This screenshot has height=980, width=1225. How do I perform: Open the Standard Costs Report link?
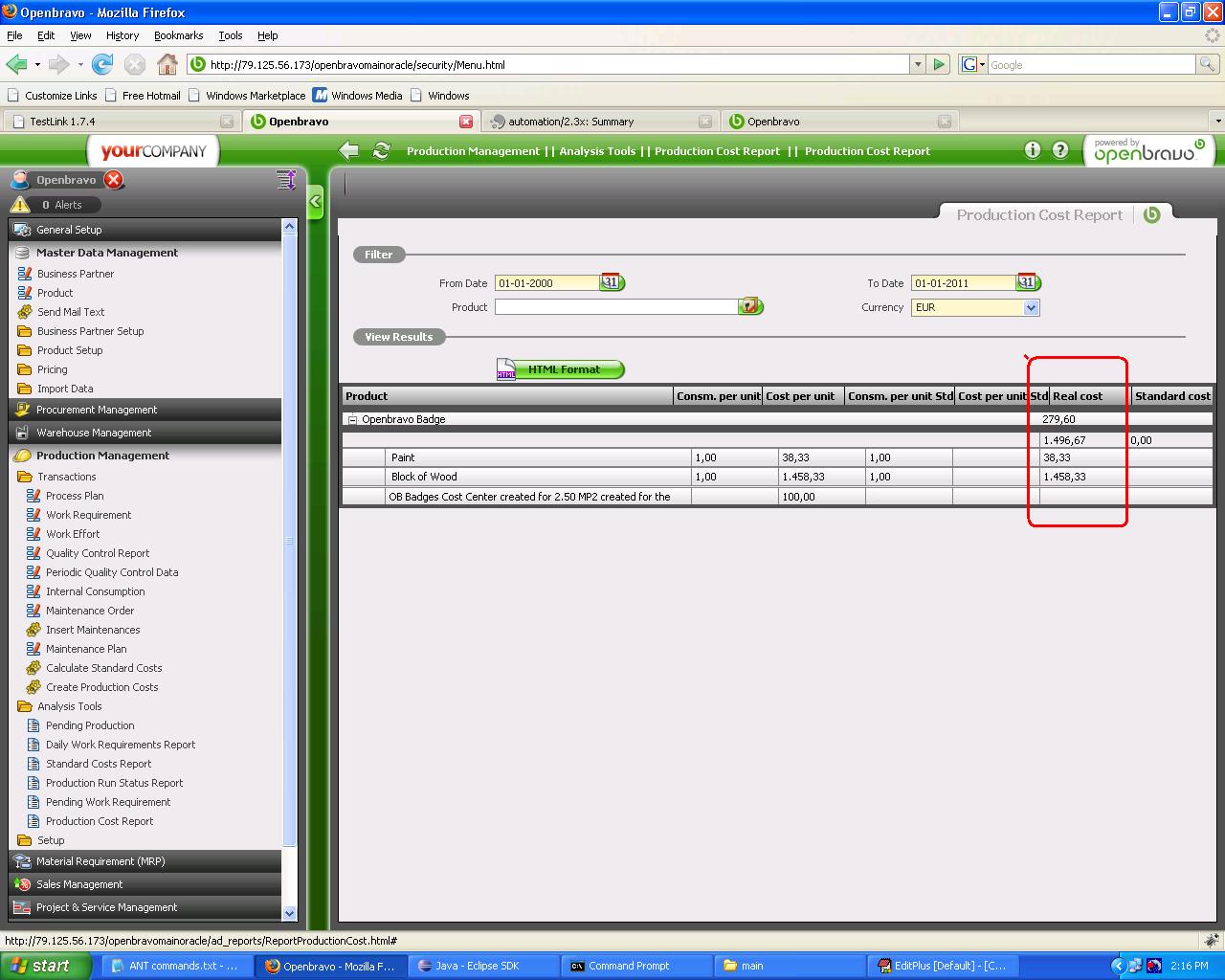[99, 764]
